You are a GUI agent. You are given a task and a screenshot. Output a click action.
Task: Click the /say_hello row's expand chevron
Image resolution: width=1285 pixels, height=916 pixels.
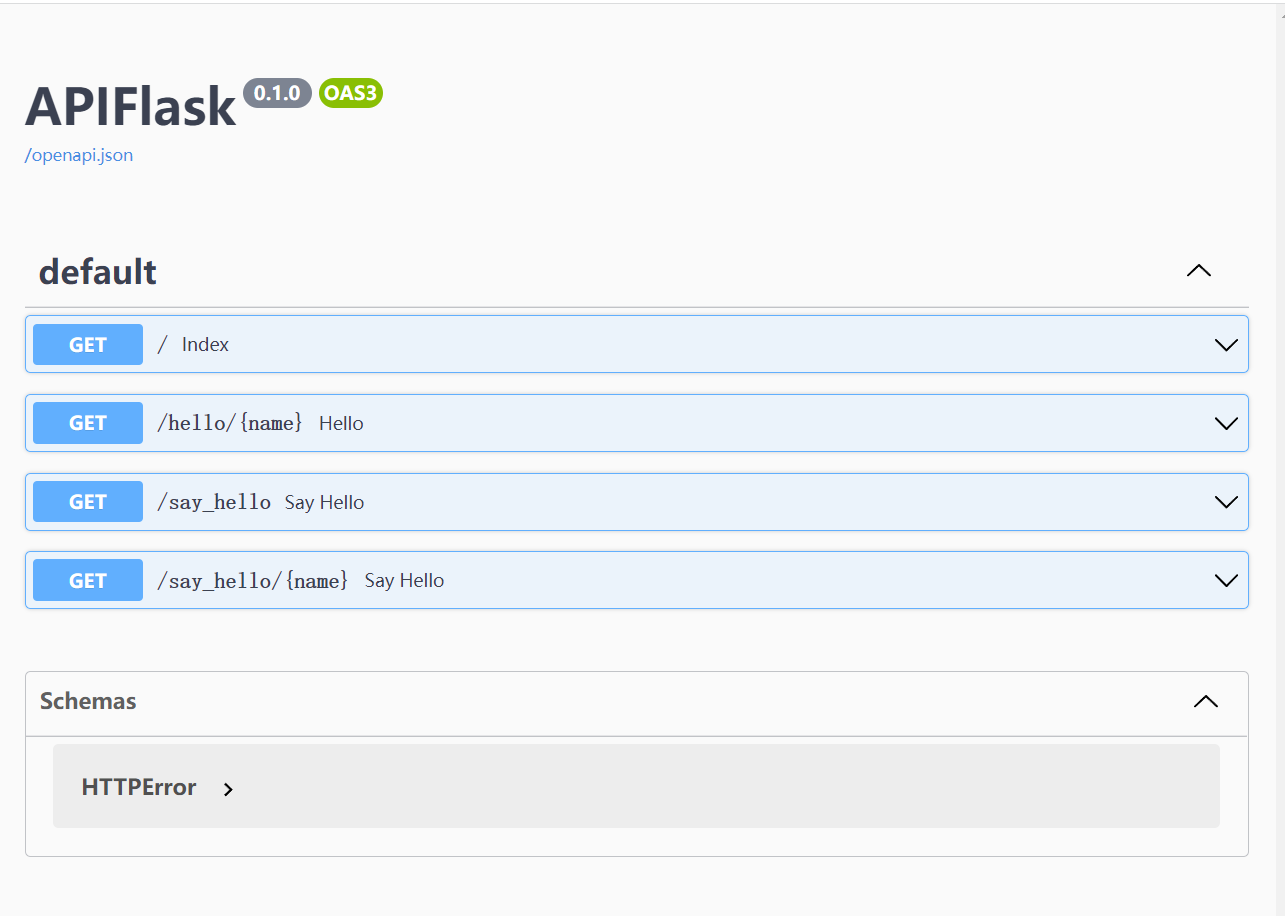(1226, 502)
